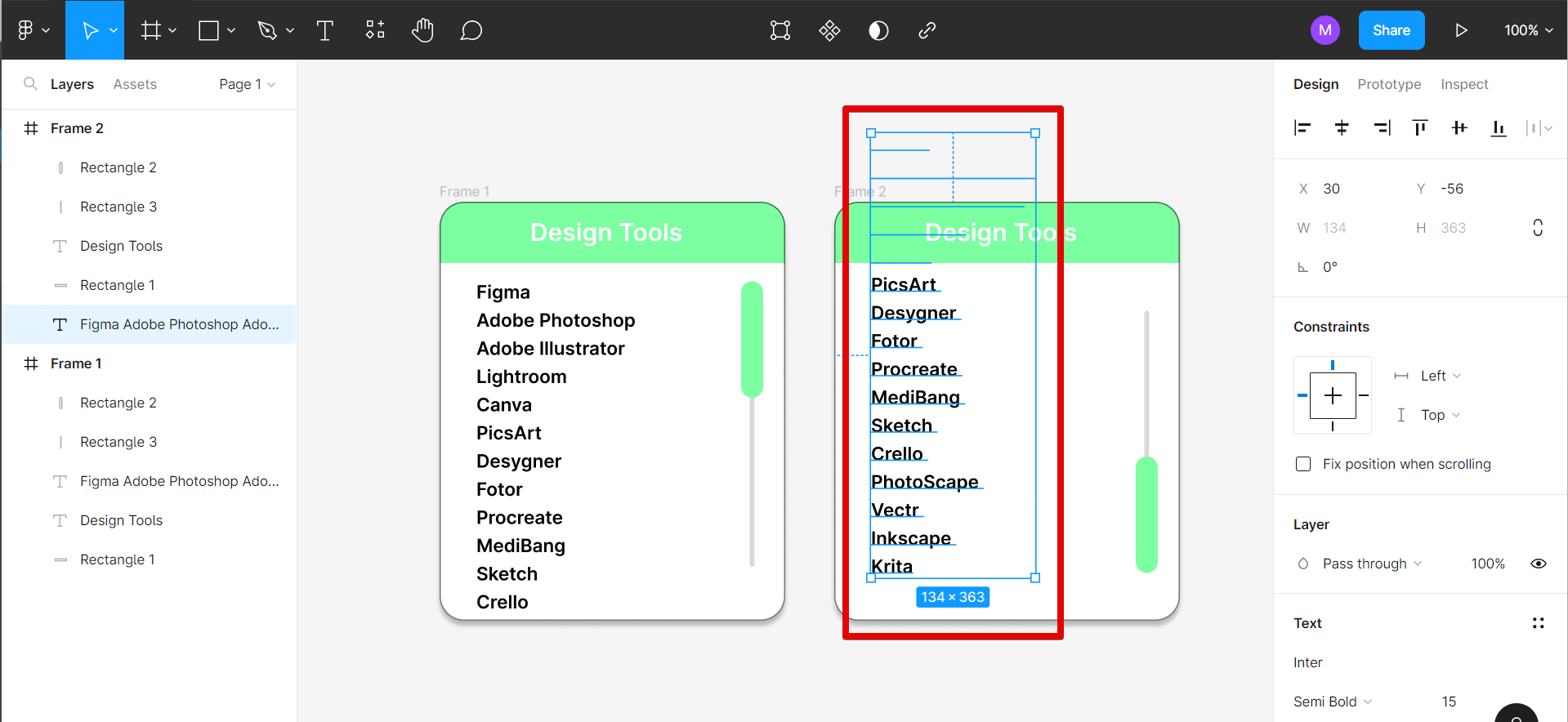Click the Present play icon
The height and width of the screenshot is (722, 1568).
(x=1461, y=31)
